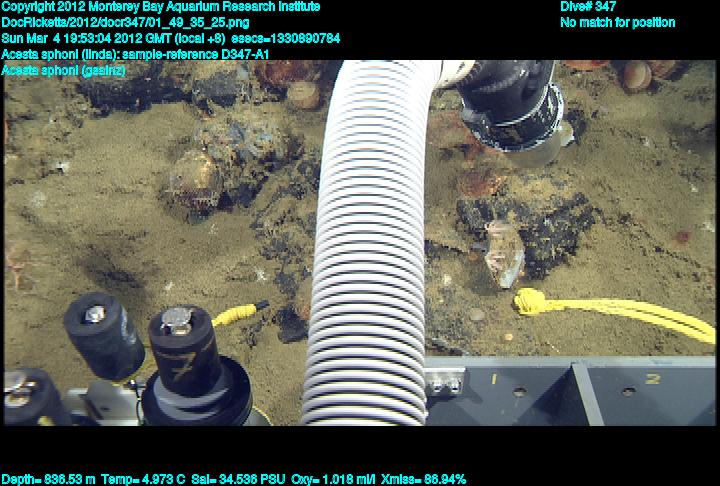Click the Depth reading value
Image resolution: width=720 pixels, height=486 pixels.
[48, 479]
